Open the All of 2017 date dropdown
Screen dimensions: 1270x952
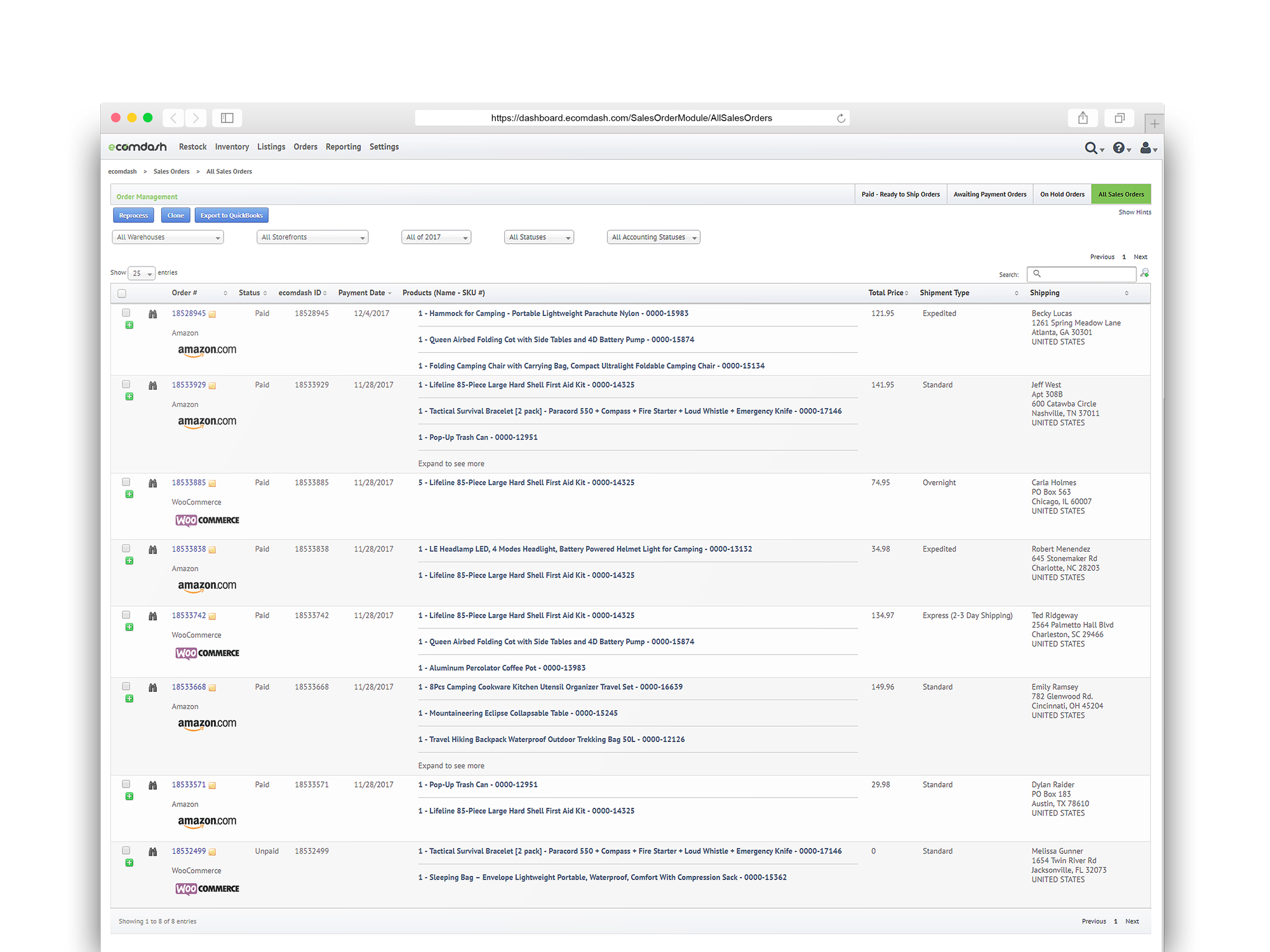tap(436, 237)
